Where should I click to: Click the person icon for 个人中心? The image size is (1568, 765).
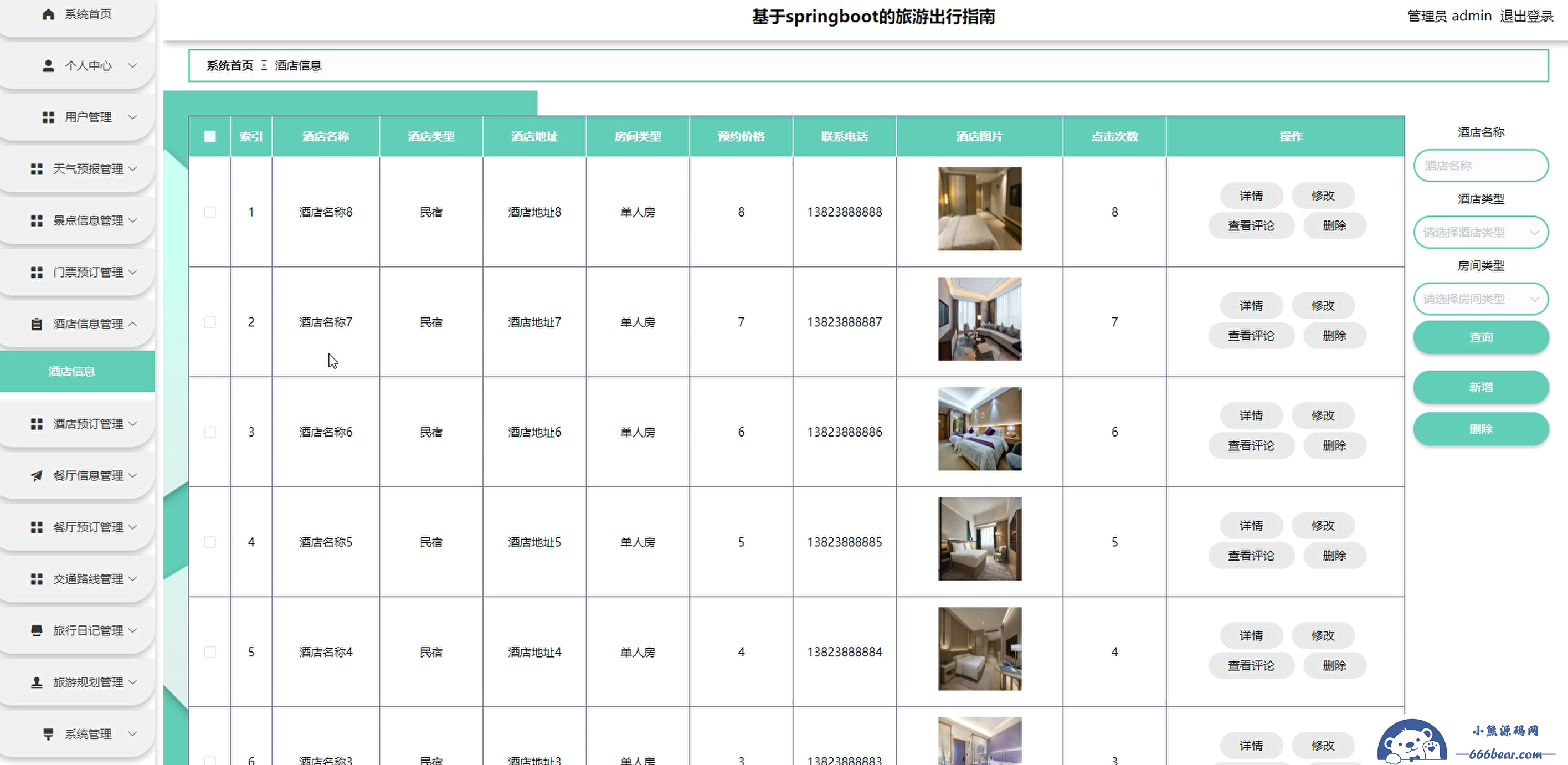point(49,66)
